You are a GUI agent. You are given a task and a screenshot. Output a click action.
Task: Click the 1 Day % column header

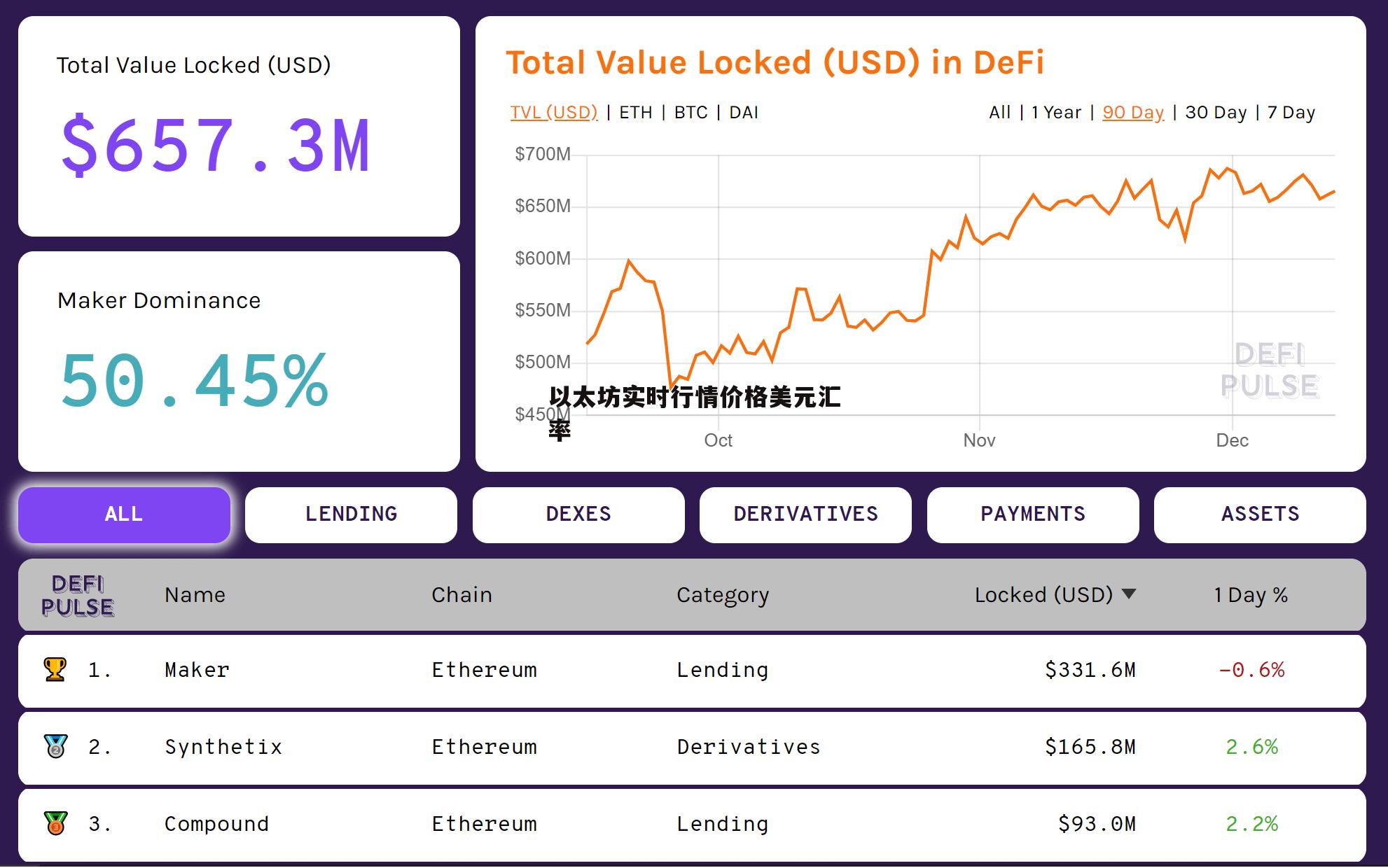click(1251, 595)
